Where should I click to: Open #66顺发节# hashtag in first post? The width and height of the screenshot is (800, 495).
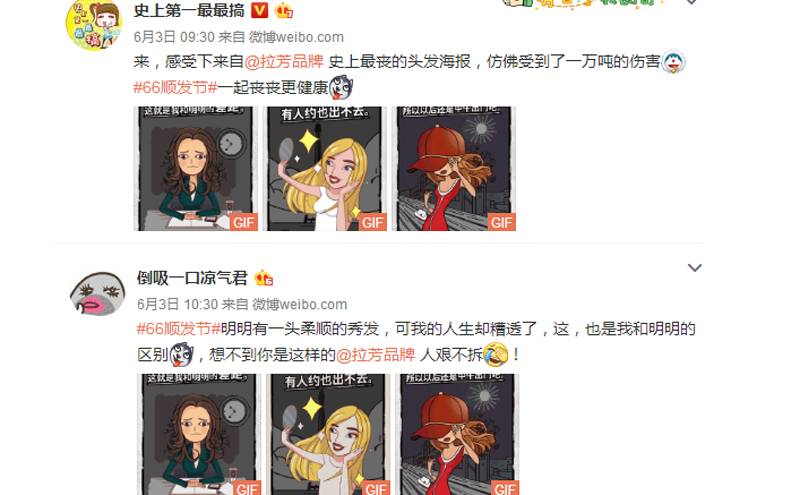tap(176, 87)
